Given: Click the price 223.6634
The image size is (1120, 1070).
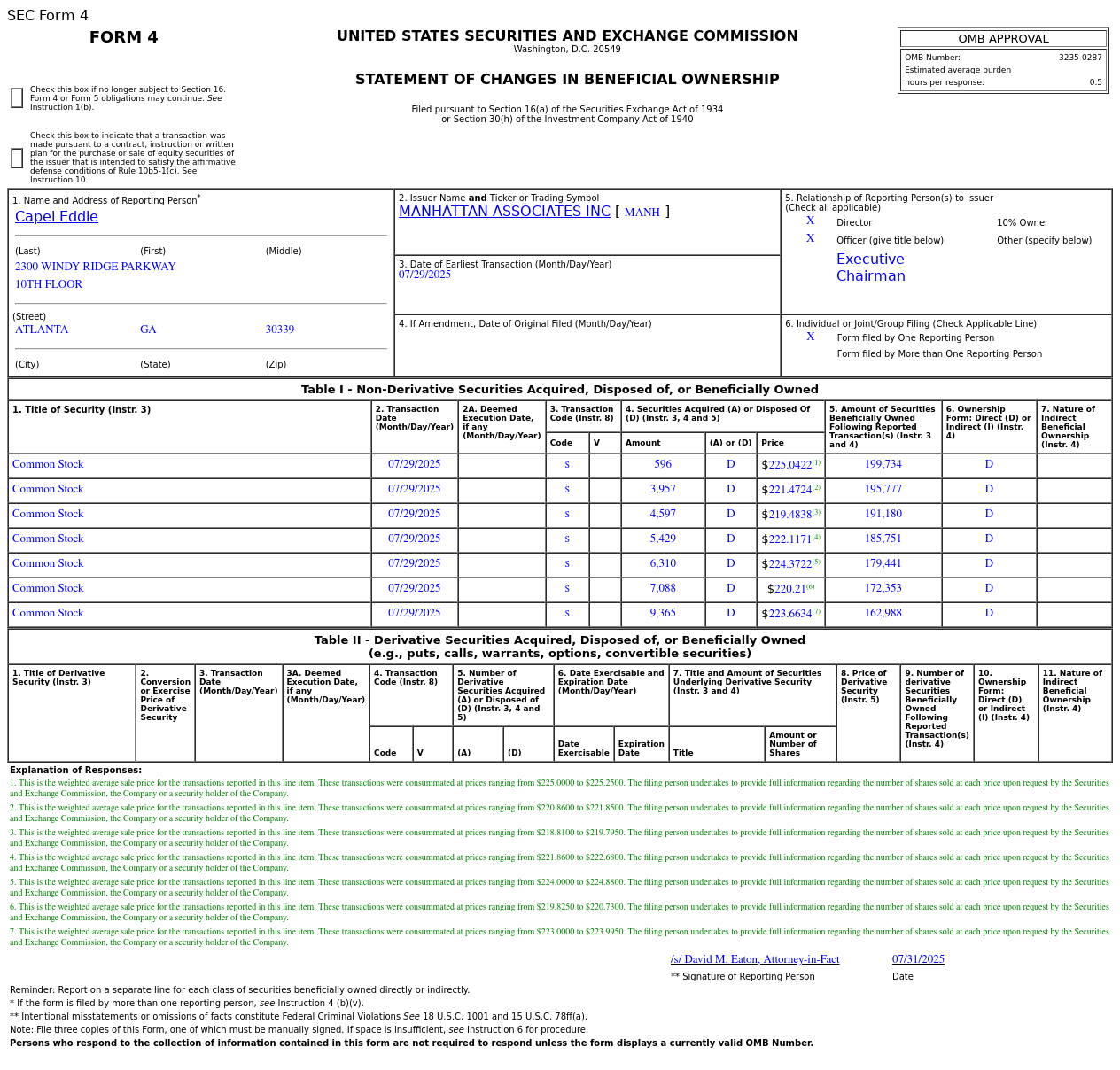Looking at the screenshot, I should (789, 614).
